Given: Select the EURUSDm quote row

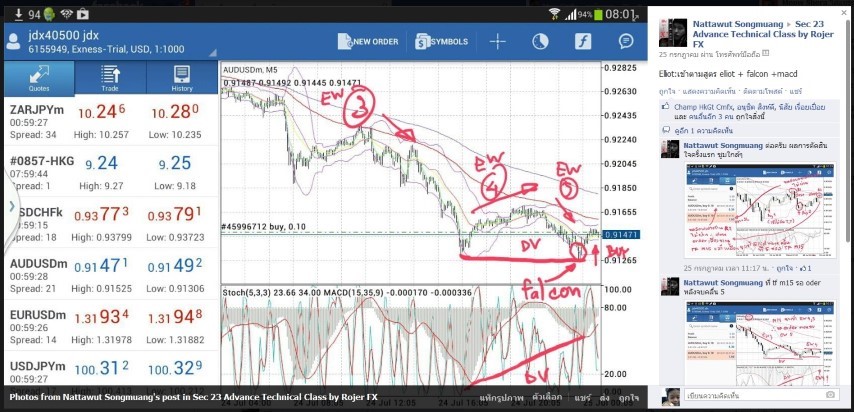Looking at the screenshot, I should click(x=111, y=325).
